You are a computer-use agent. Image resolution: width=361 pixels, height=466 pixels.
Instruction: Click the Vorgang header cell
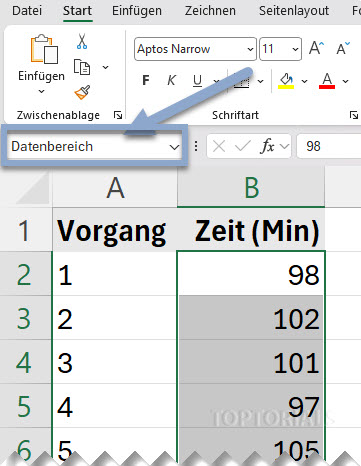pyautogui.click(x=115, y=230)
